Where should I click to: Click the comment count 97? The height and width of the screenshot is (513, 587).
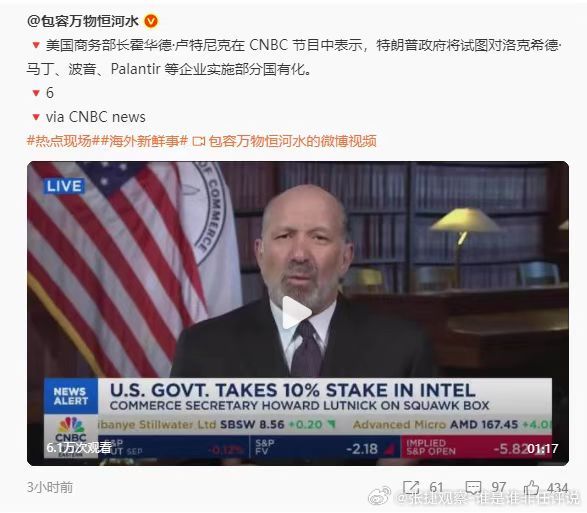pos(499,487)
